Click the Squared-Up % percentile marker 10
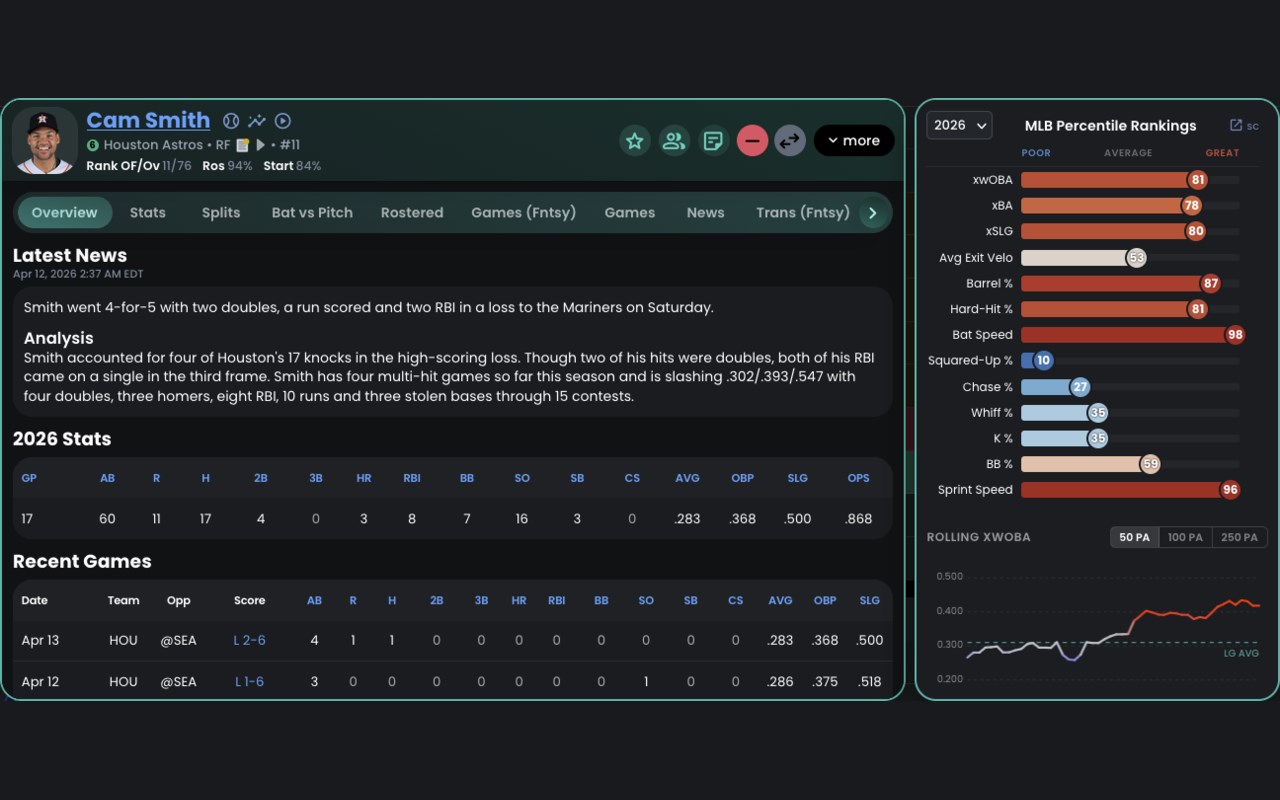The image size is (1280, 800). [1043, 361]
